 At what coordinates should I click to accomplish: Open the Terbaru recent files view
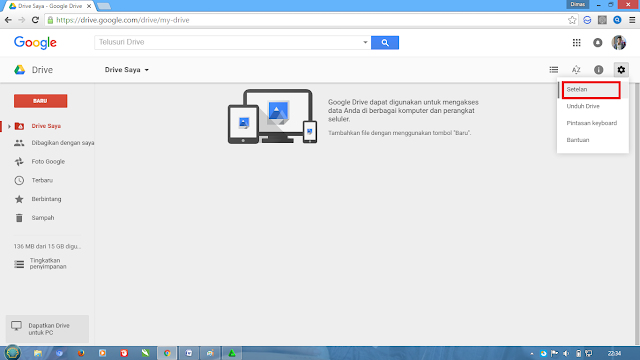pyautogui.click(x=33, y=180)
